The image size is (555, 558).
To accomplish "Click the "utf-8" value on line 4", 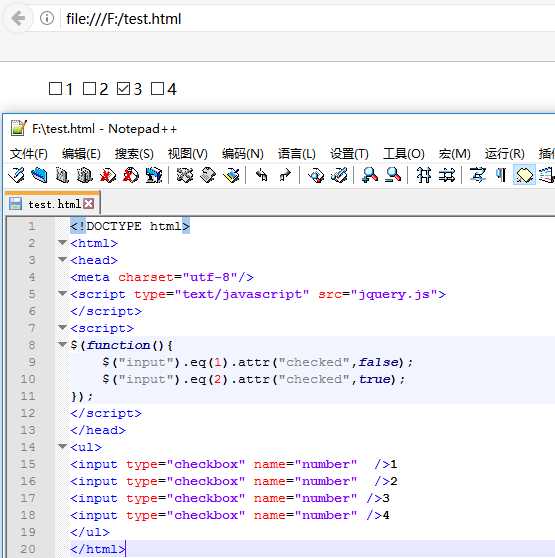I will pyautogui.click(x=210, y=277).
